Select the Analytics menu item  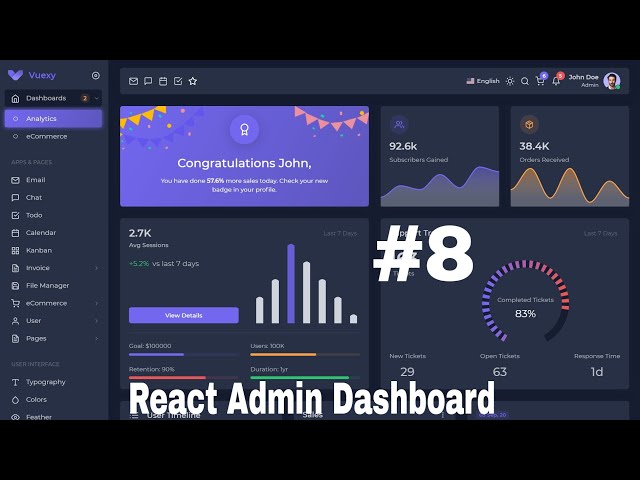[53, 118]
